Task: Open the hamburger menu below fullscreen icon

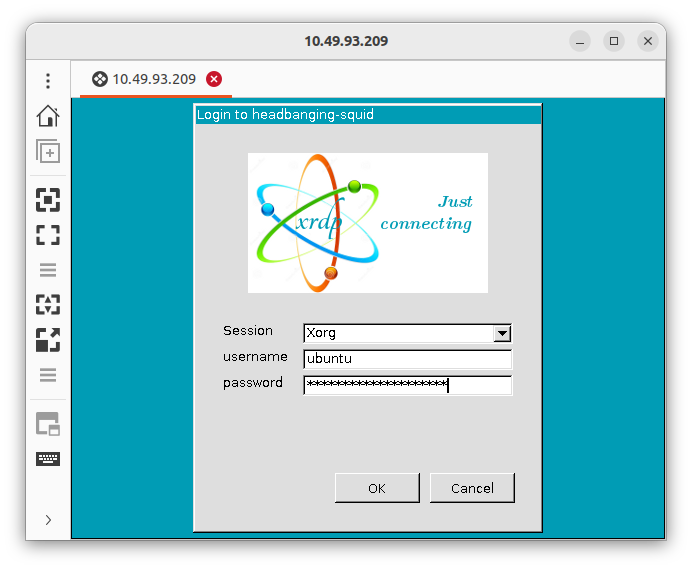Action: [48, 270]
